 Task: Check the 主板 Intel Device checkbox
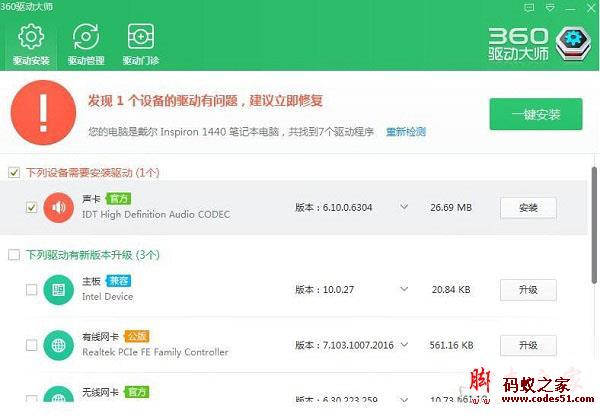[31, 290]
